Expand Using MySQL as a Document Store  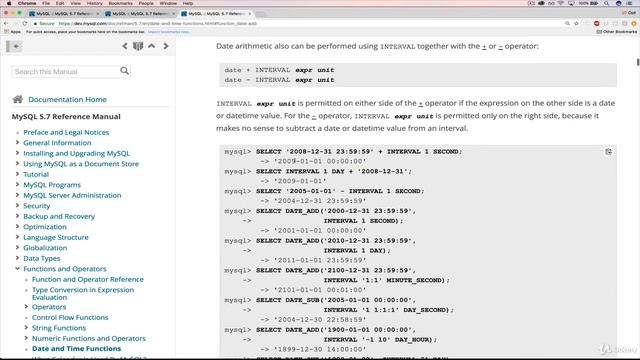[x=17, y=164]
